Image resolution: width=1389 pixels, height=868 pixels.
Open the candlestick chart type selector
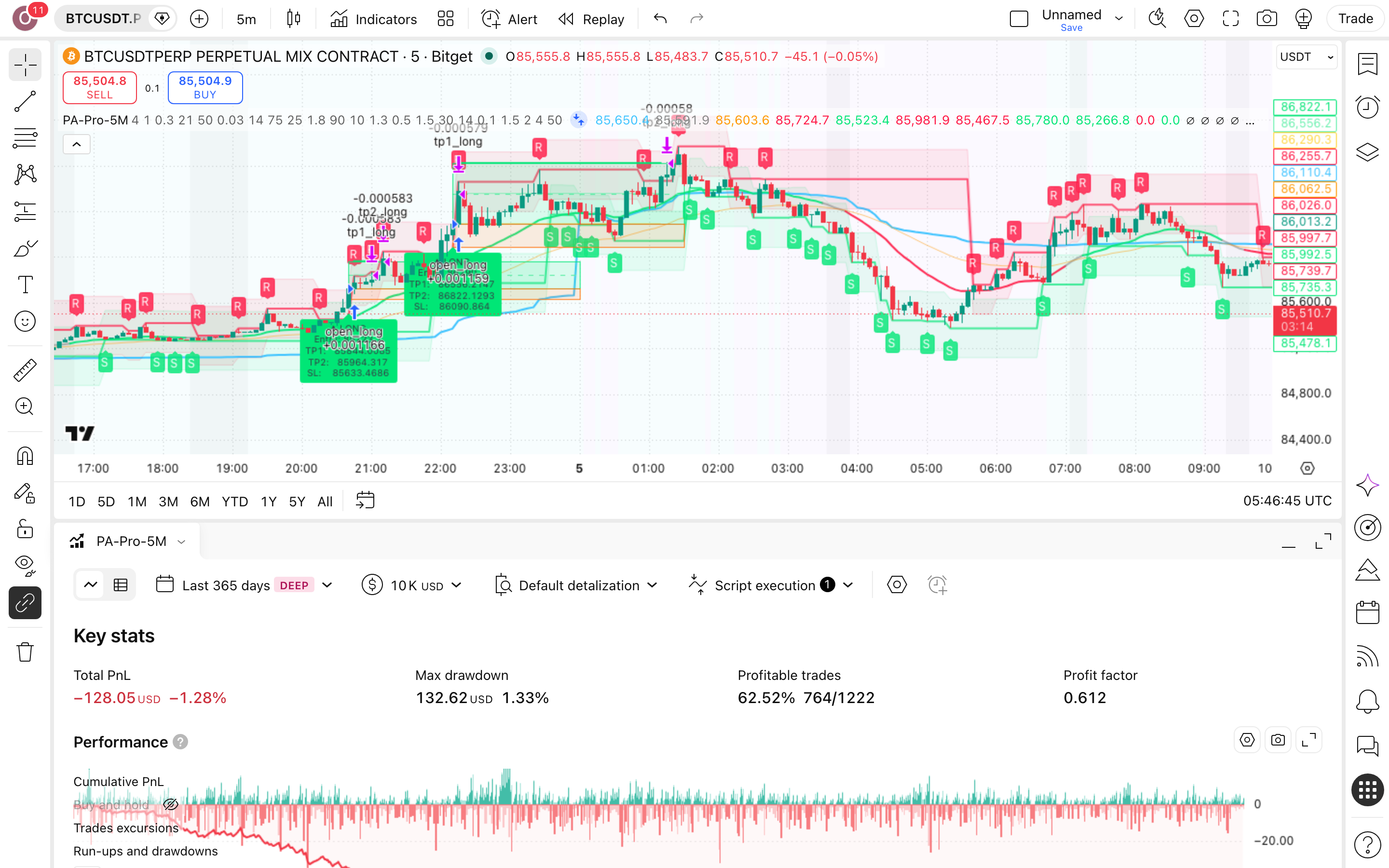pos(293,19)
